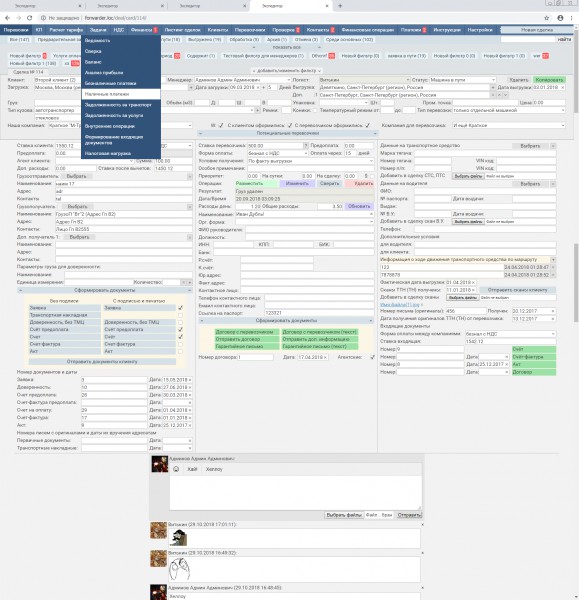The height and width of the screenshot is (600, 579).
Task: Select Наличные платежи in Финансы menu
Action: coord(121,94)
